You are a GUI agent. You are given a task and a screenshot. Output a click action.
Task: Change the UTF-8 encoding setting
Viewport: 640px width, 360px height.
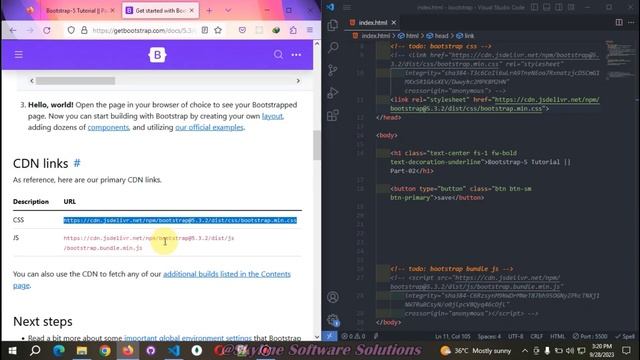pyautogui.click(x=516, y=336)
